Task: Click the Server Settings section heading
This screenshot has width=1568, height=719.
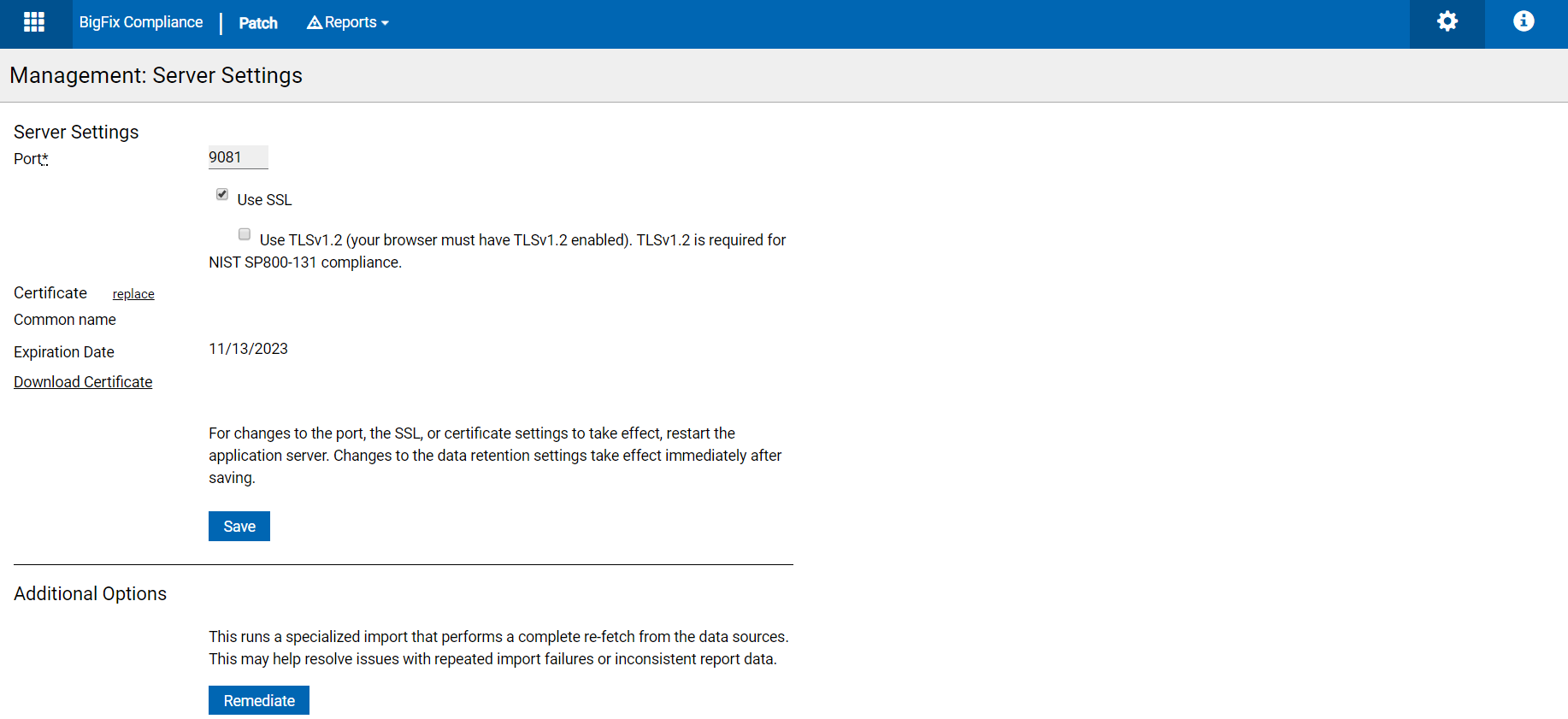Action: click(x=76, y=133)
